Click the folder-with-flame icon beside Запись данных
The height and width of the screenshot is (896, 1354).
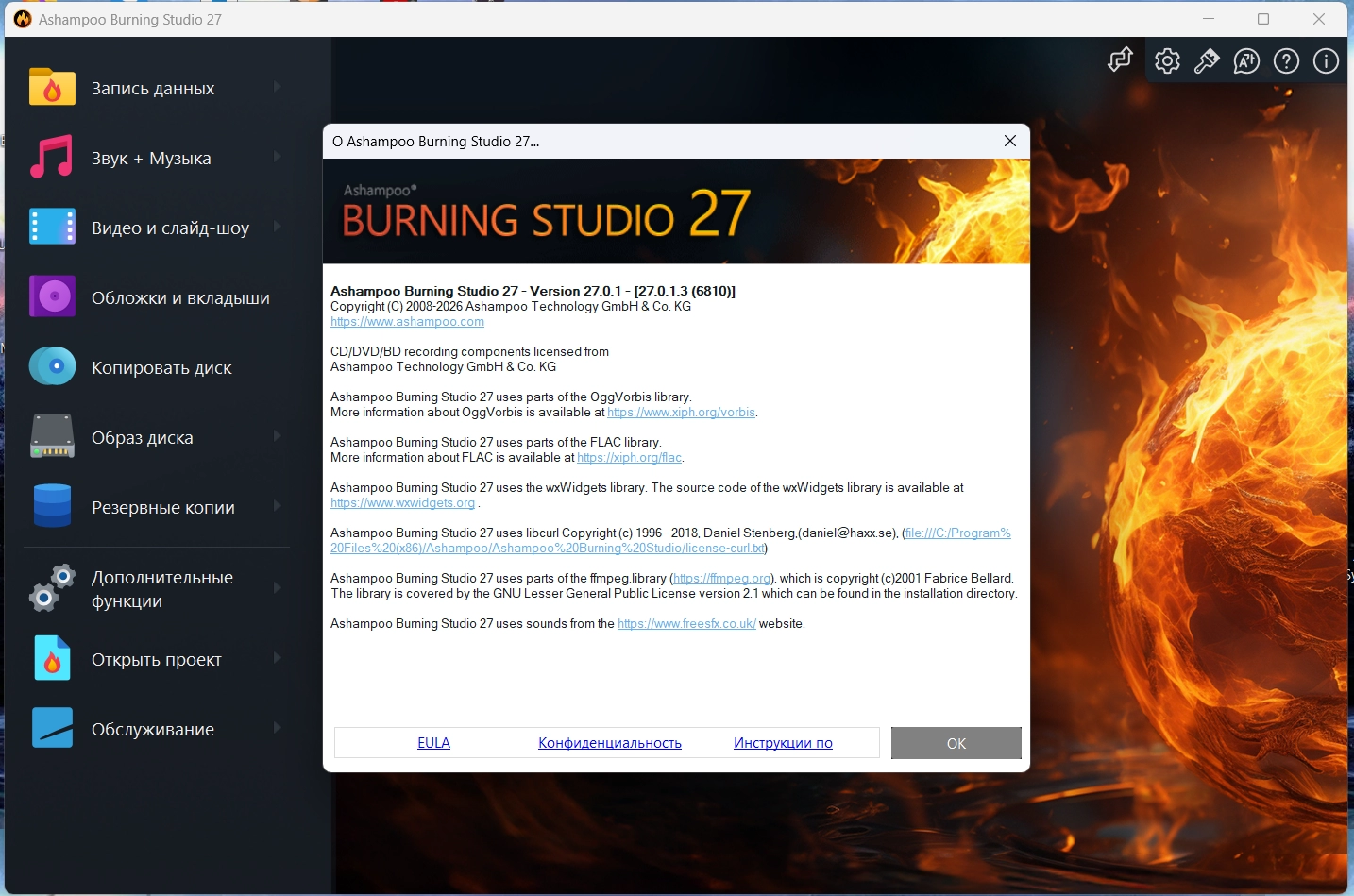tap(52, 87)
